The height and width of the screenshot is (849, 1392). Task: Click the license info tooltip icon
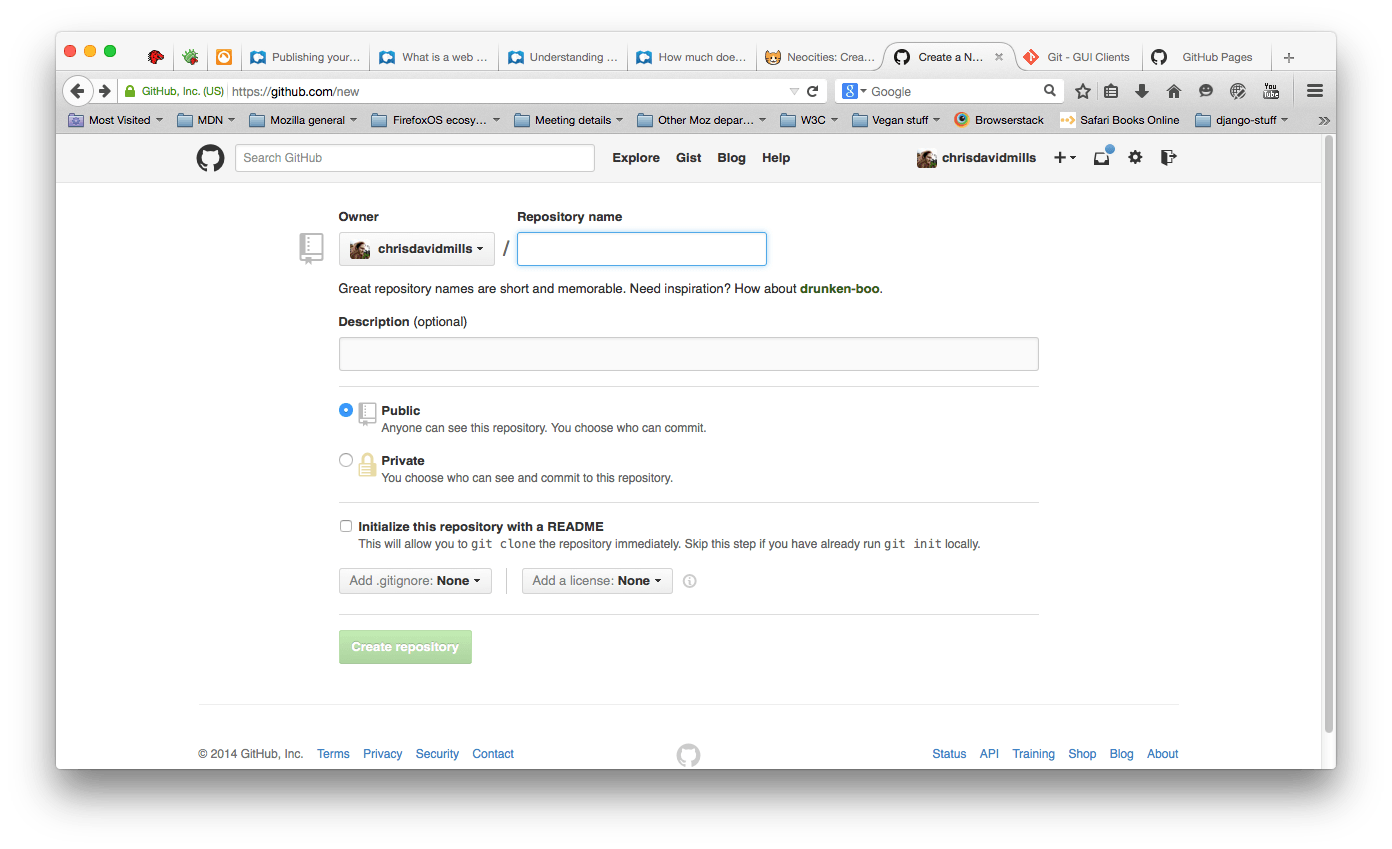(x=689, y=580)
